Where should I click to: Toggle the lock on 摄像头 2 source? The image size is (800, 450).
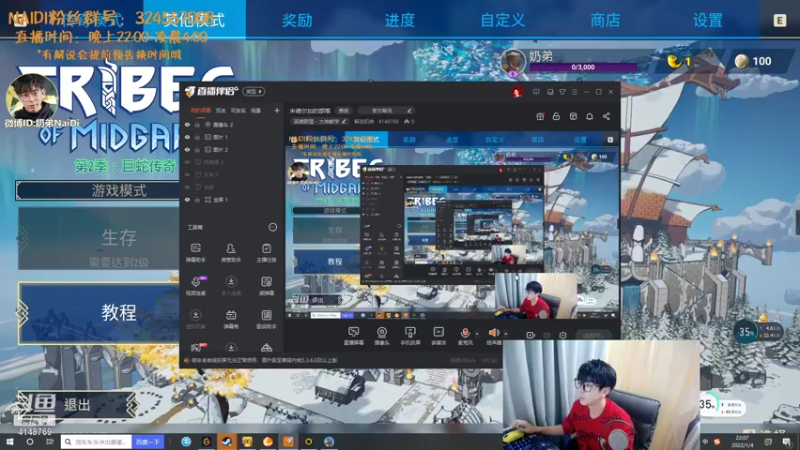[197, 124]
